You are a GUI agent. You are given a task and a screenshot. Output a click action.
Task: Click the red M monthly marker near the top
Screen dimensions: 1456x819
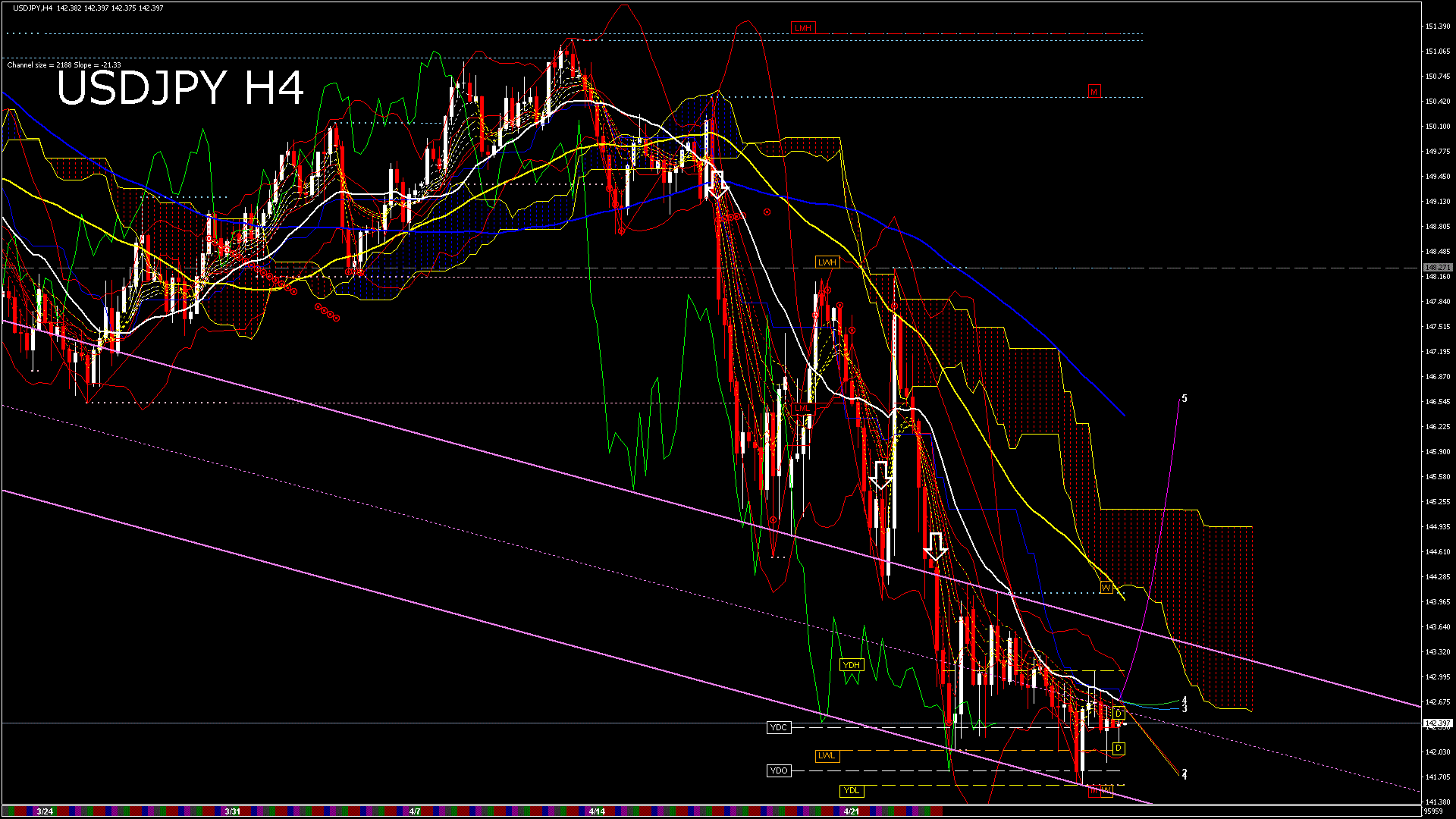(1094, 92)
